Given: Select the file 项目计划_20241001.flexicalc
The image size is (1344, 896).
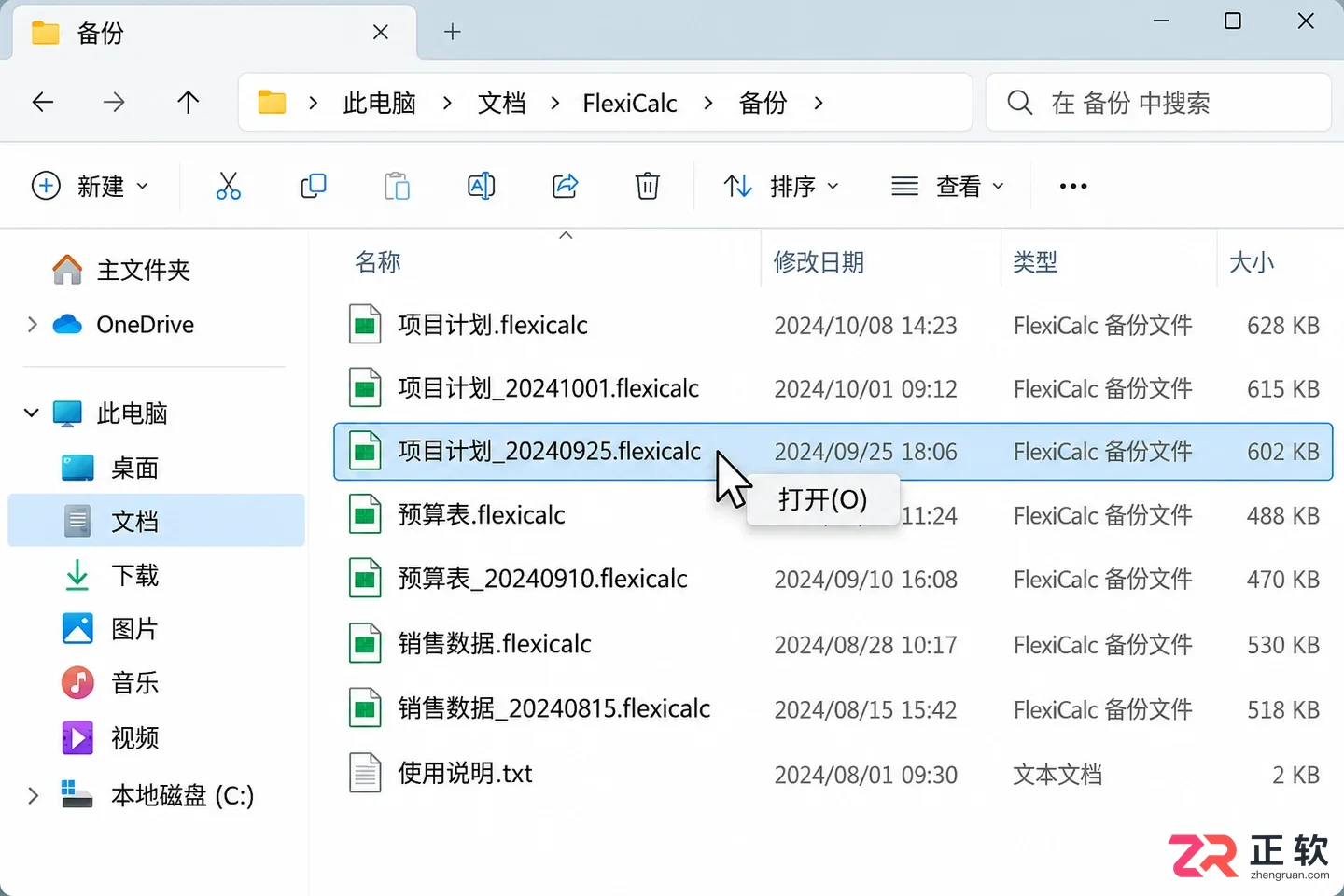Looking at the screenshot, I should click(x=549, y=388).
